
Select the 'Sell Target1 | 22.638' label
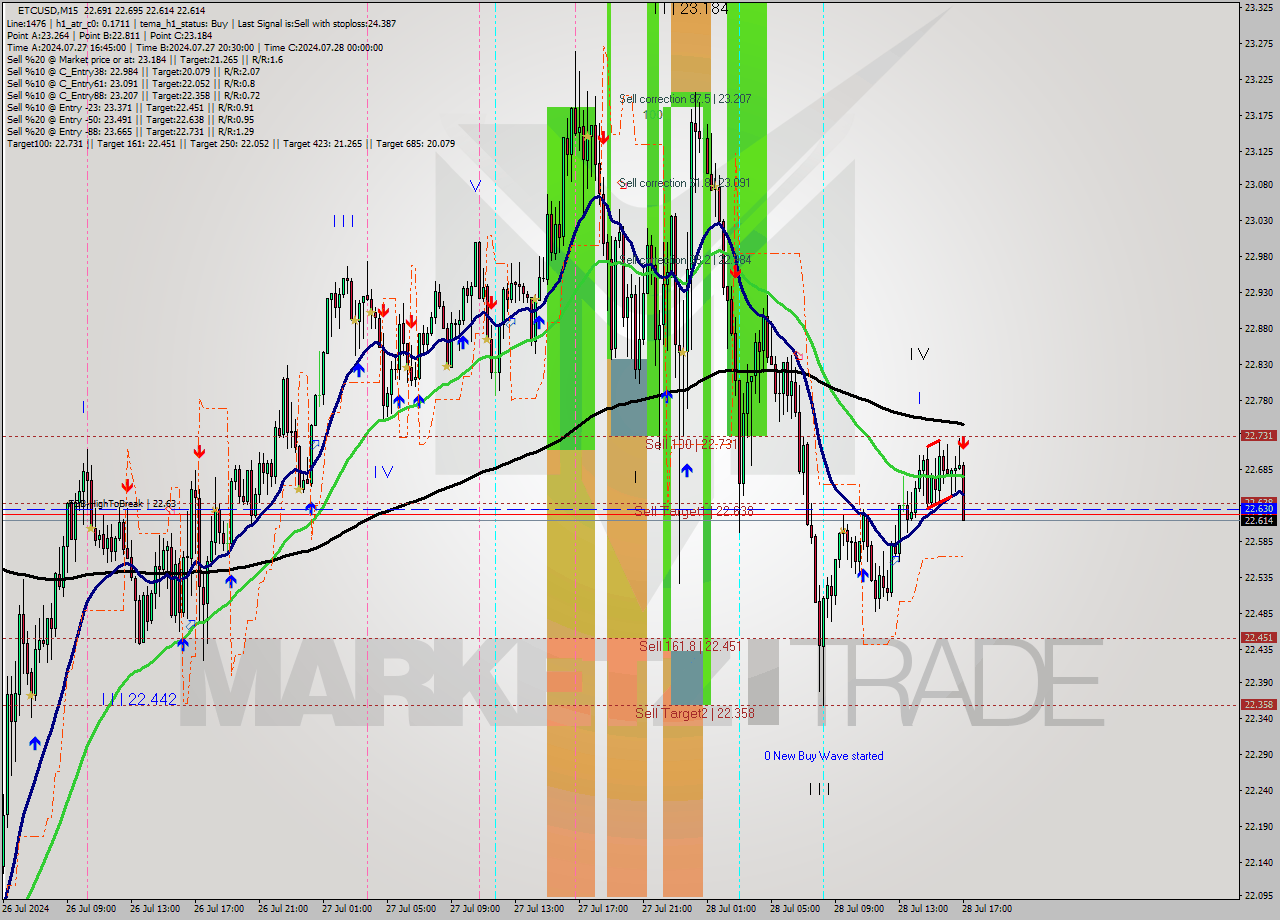[x=694, y=511]
